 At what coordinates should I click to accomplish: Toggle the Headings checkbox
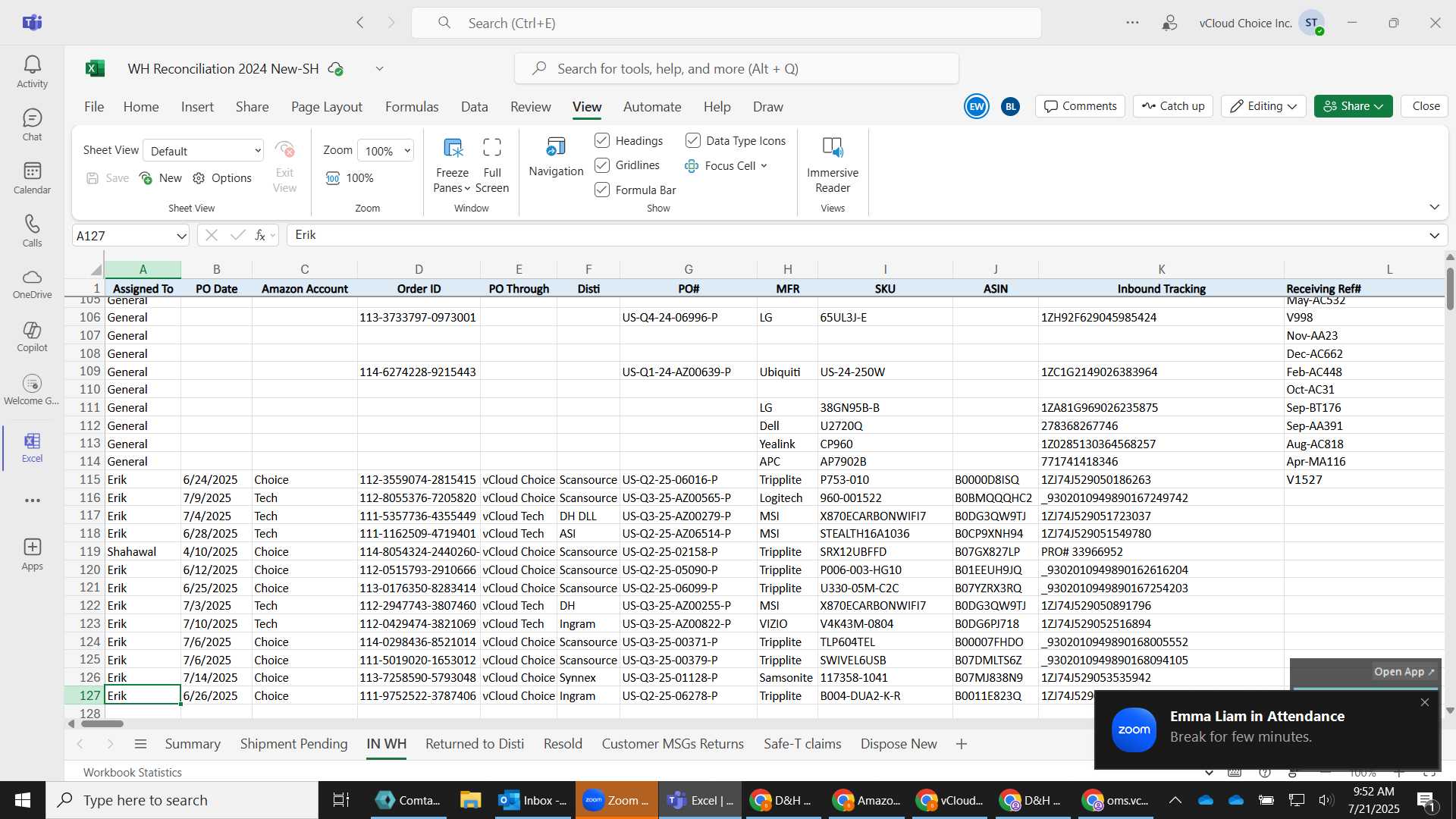[x=602, y=140]
